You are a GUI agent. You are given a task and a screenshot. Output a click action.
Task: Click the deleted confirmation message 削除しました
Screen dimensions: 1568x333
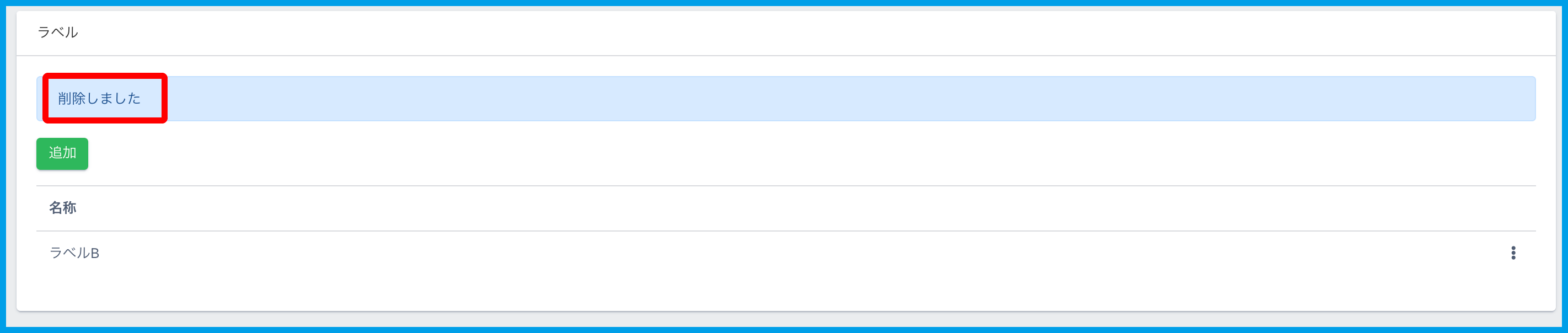(99, 99)
